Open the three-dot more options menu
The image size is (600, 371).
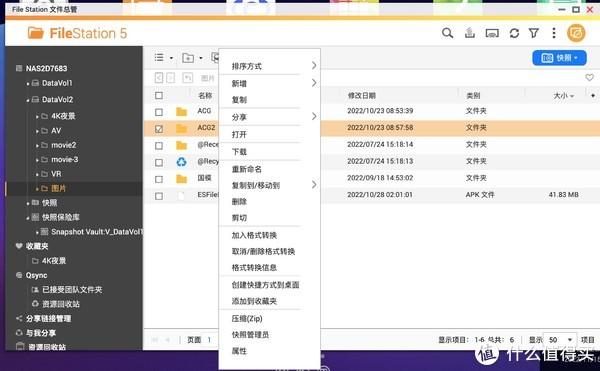(554, 33)
